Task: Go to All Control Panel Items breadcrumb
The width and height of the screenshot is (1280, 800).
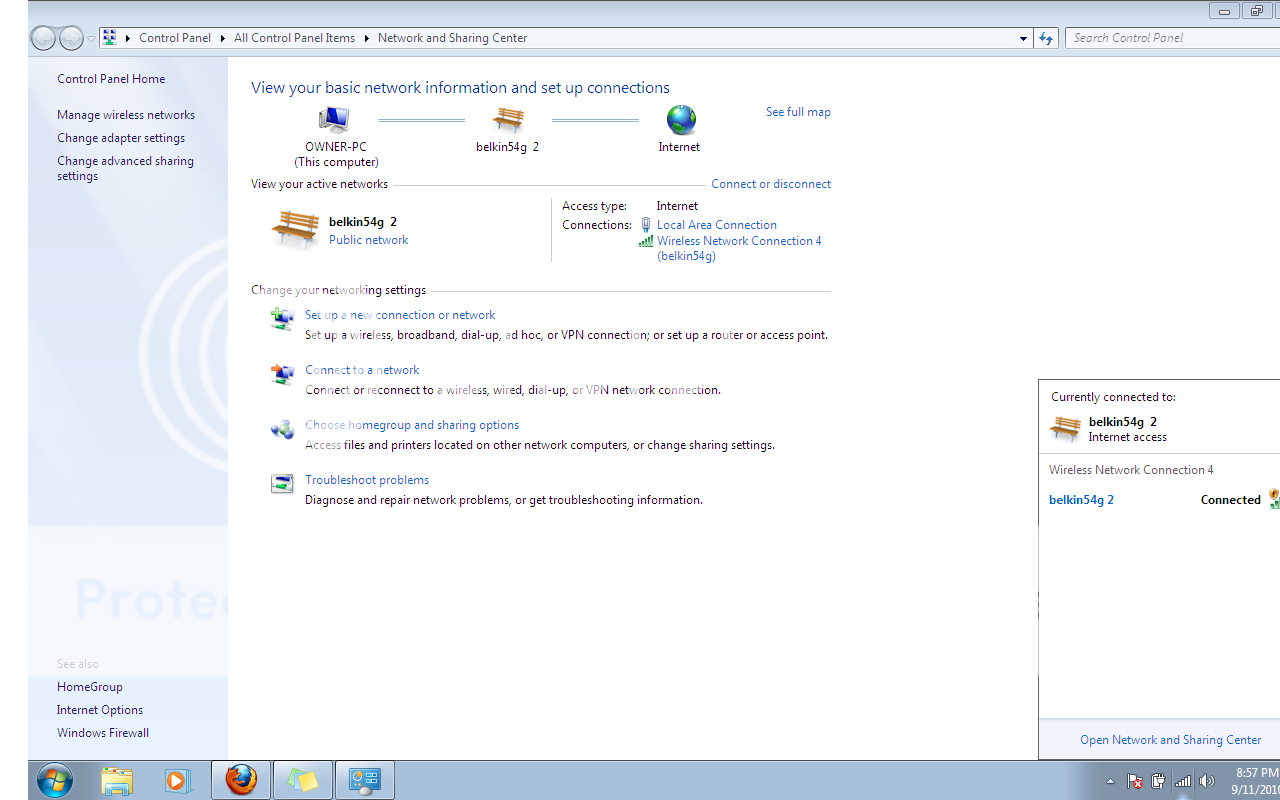Action: point(294,38)
